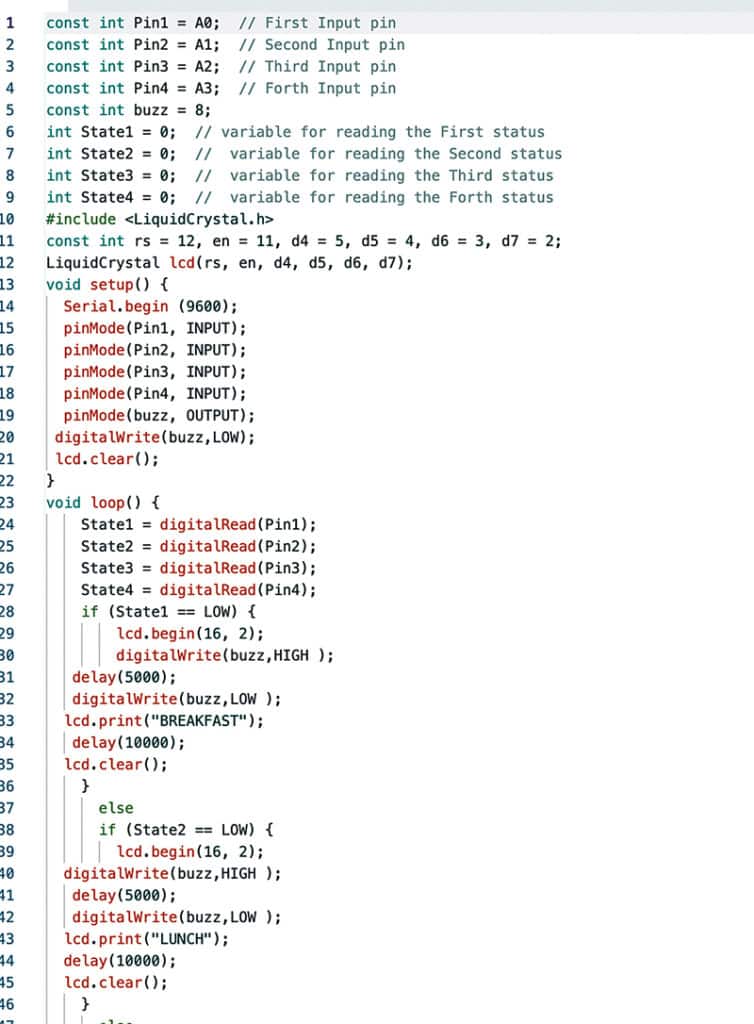
Task: Click pinMode(Pin1, INPUT) statement
Action: point(154,329)
